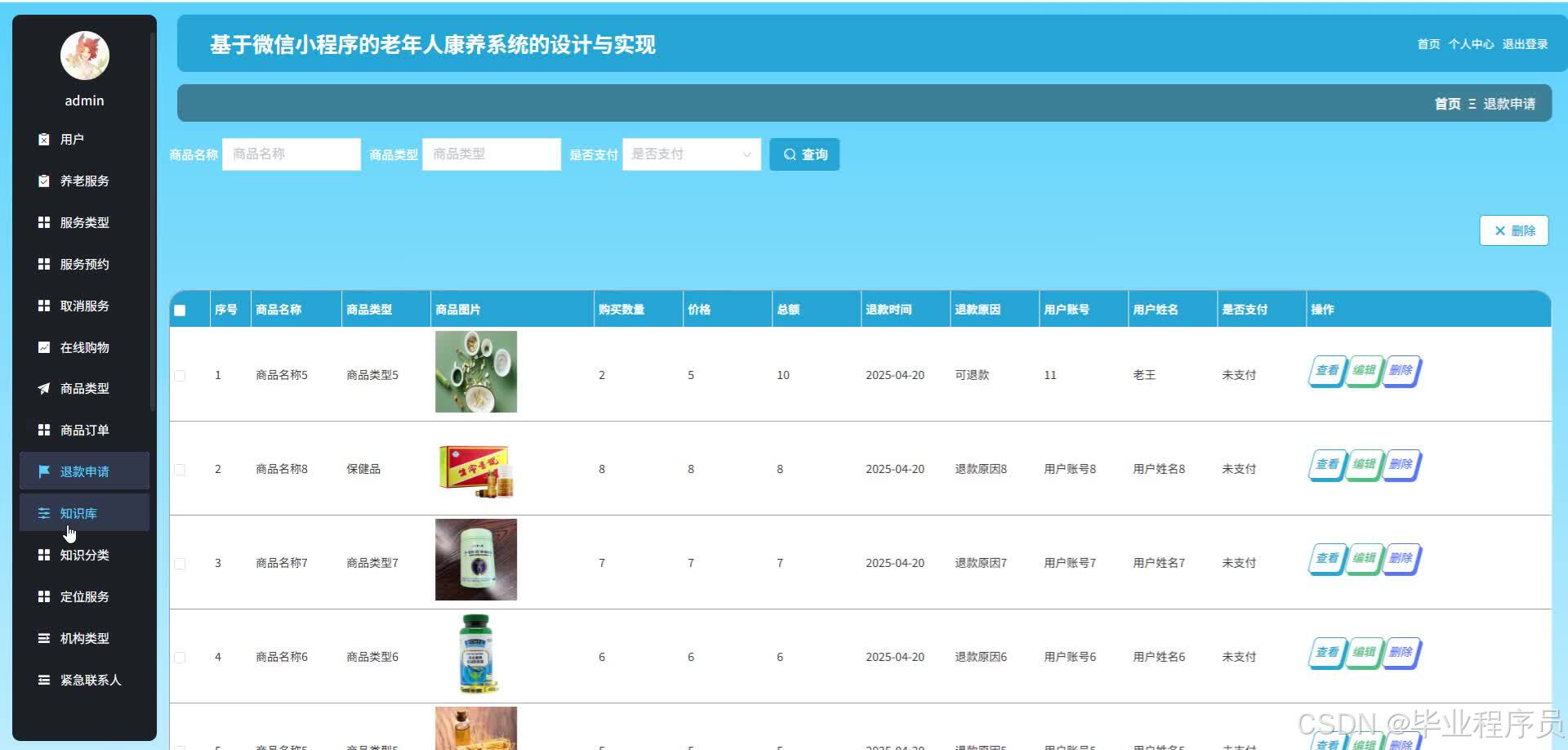
Task: Click the 在线购物 chart icon
Action: click(44, 347)
